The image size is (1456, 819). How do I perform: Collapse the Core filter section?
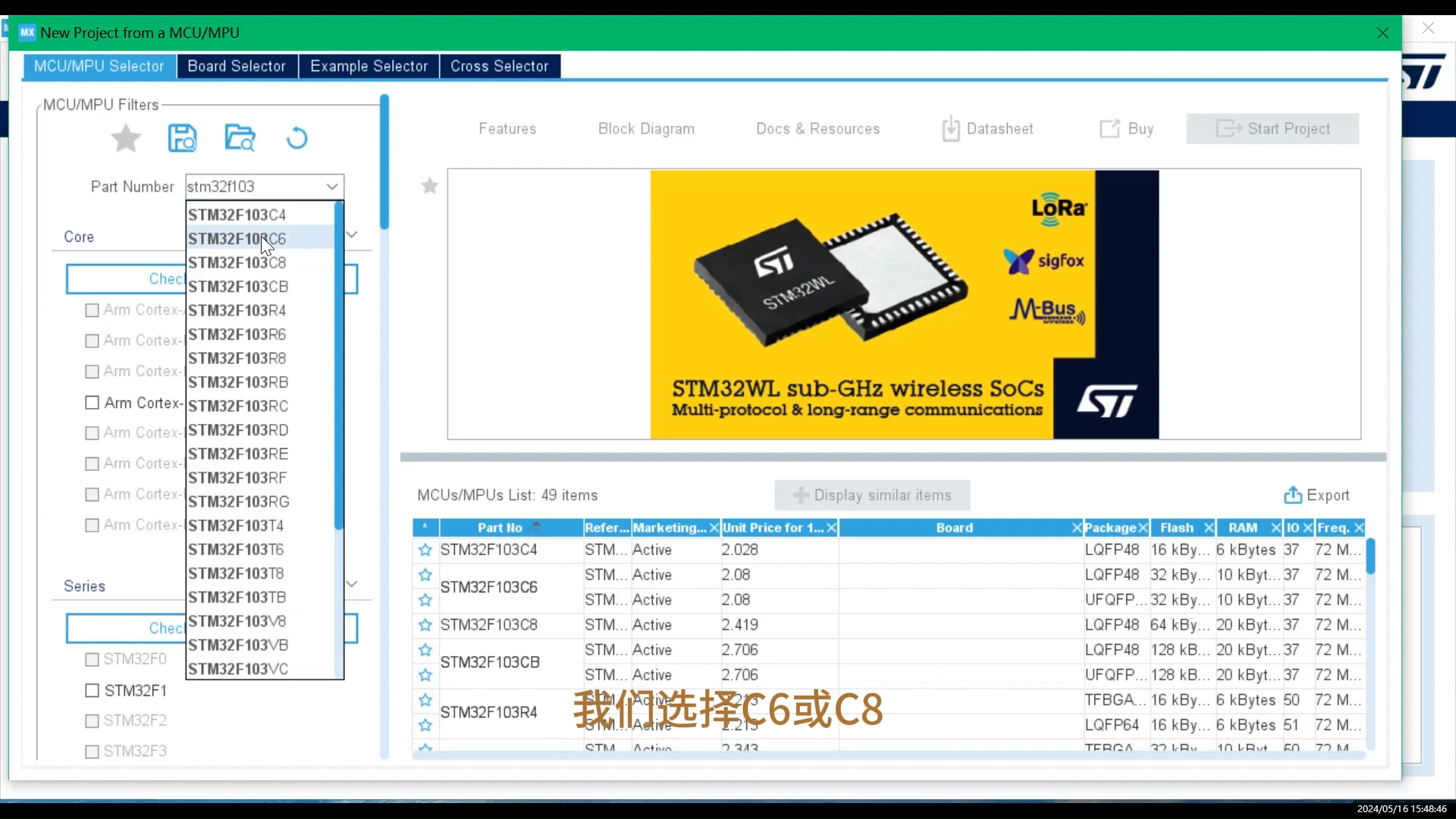[352, 235]
